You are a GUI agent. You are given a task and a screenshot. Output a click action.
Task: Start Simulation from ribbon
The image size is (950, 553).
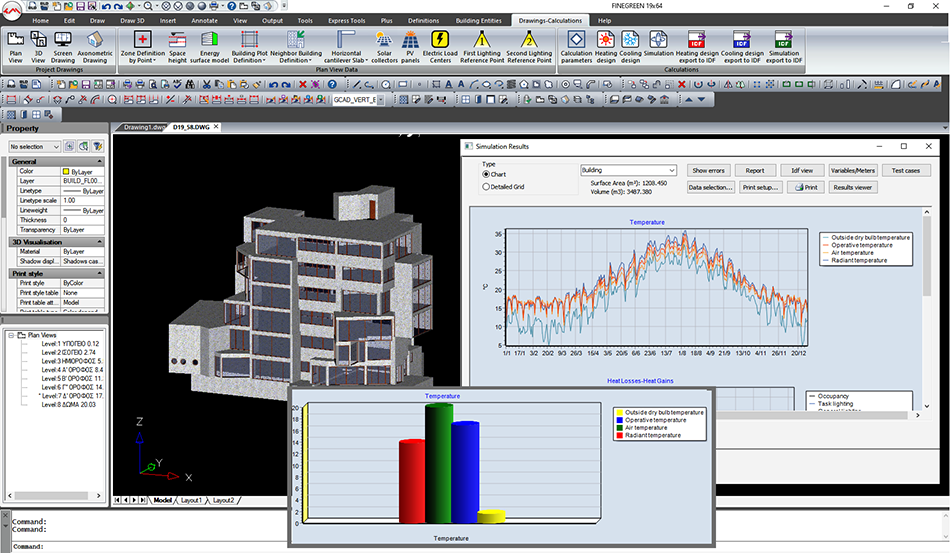click(x=659, y=47)
